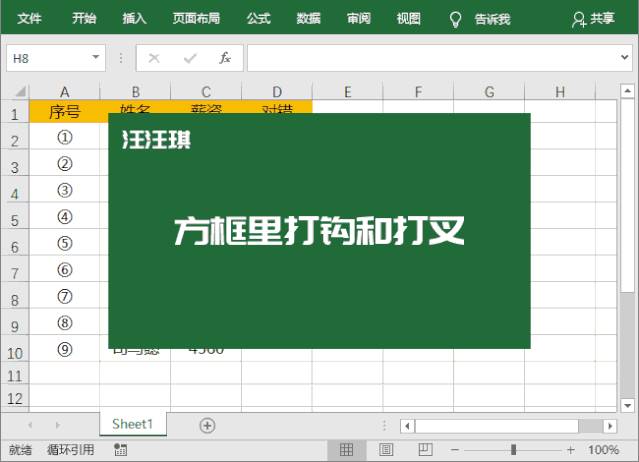Click the zoom in plus button
This screenshot has width=639, height=462.
click(x=571, y=450)
